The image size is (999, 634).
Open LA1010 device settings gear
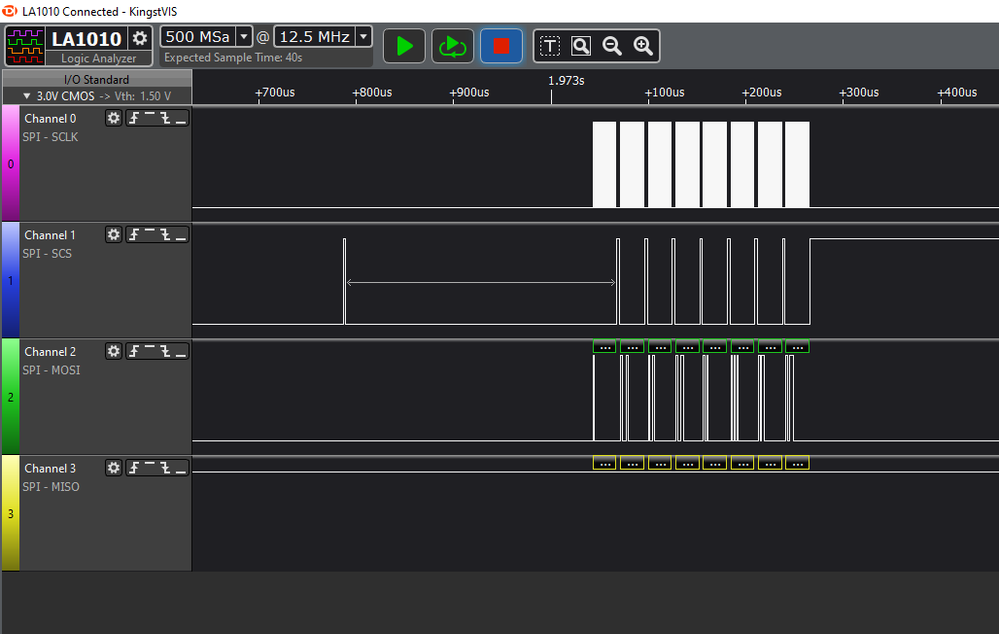click(140, 38)
